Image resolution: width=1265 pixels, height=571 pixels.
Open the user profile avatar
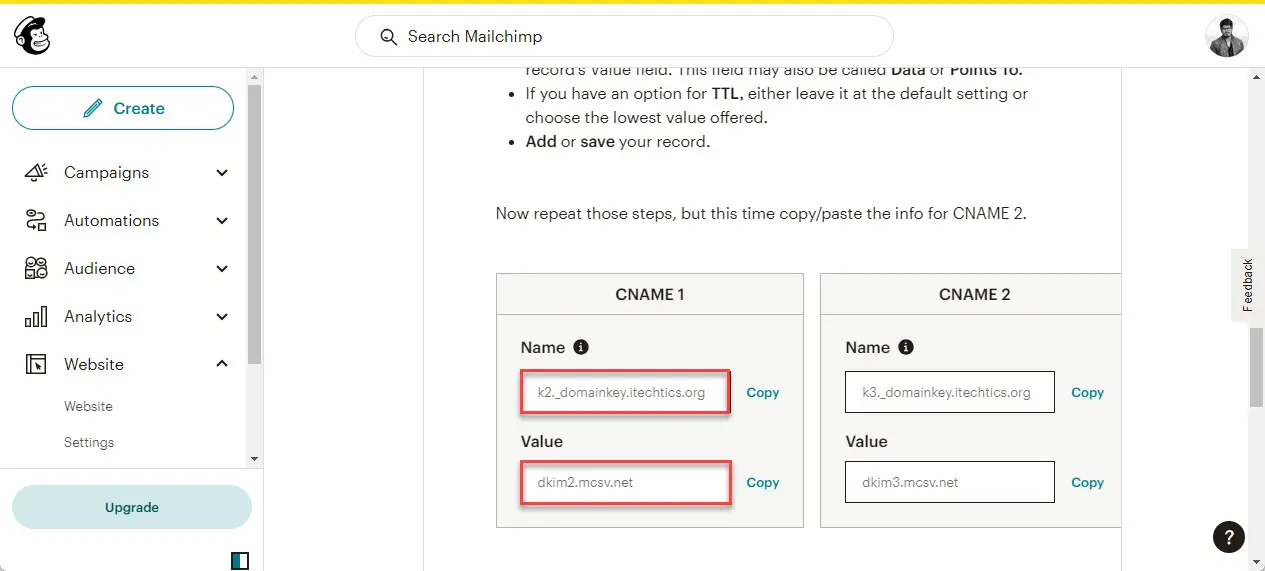1226,36
